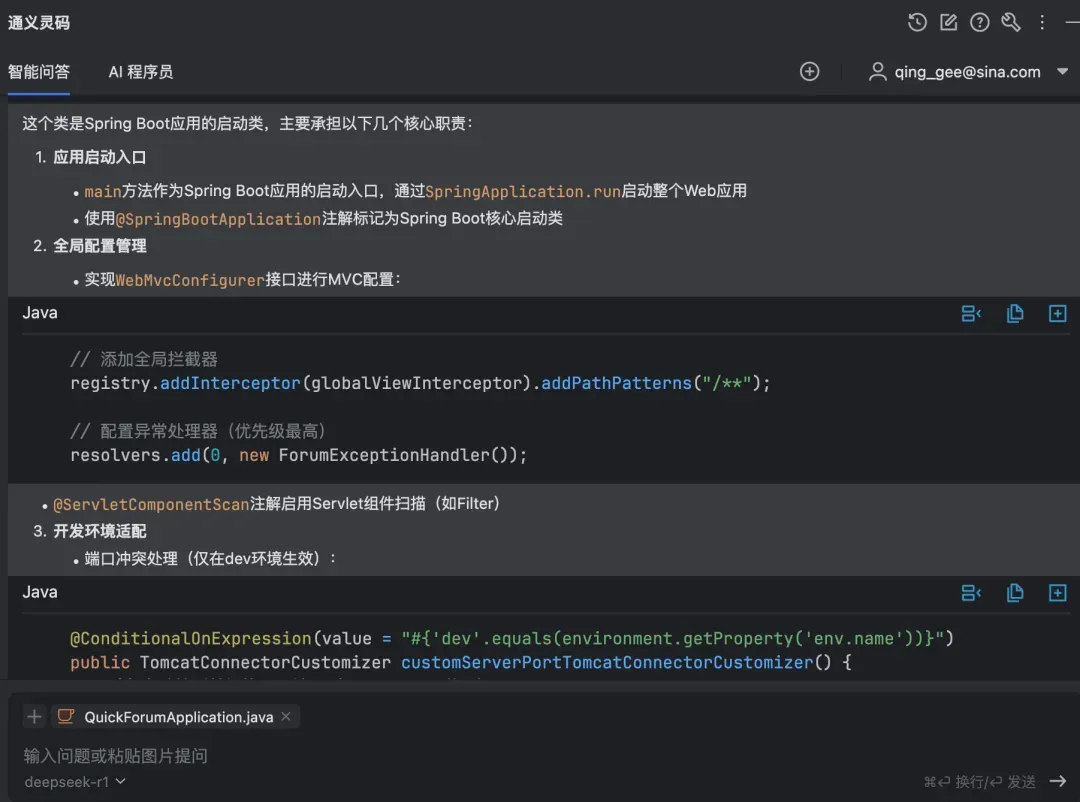Select the 智能问答 tab
This screenshot has height=802, width=1080.
click(x=39, y=72)
